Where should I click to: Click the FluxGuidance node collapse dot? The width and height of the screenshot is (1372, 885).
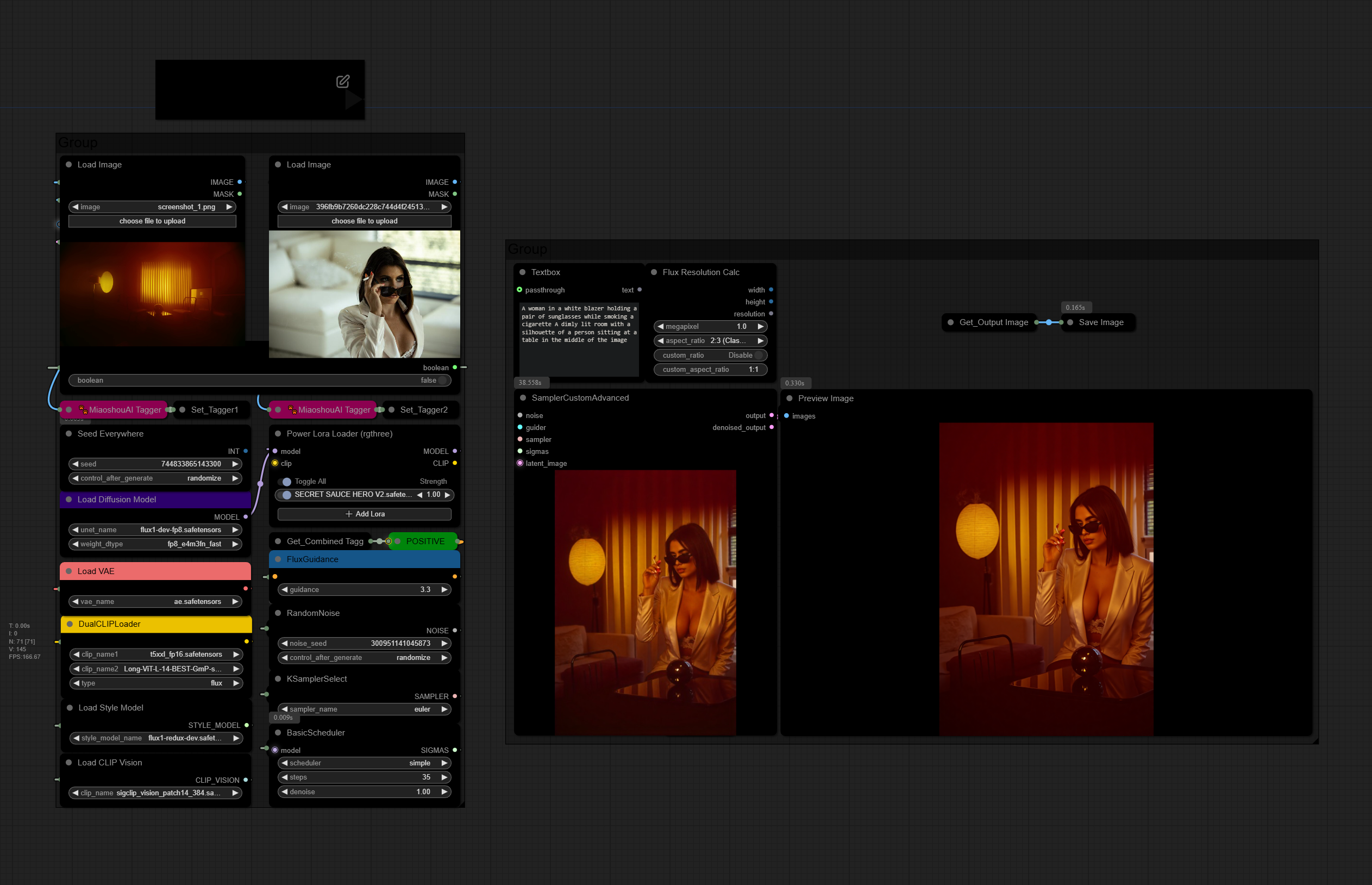(x=278, y=559)
